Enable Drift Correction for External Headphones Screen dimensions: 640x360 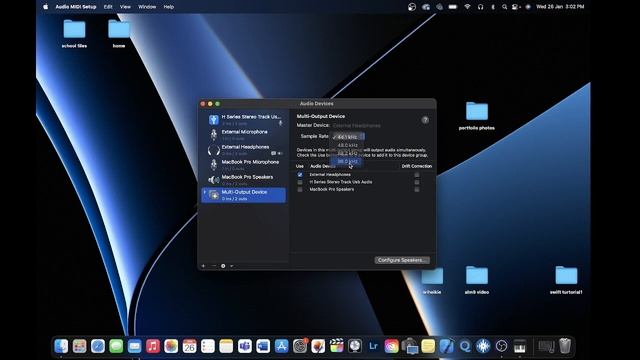click(x=417, y=175)
